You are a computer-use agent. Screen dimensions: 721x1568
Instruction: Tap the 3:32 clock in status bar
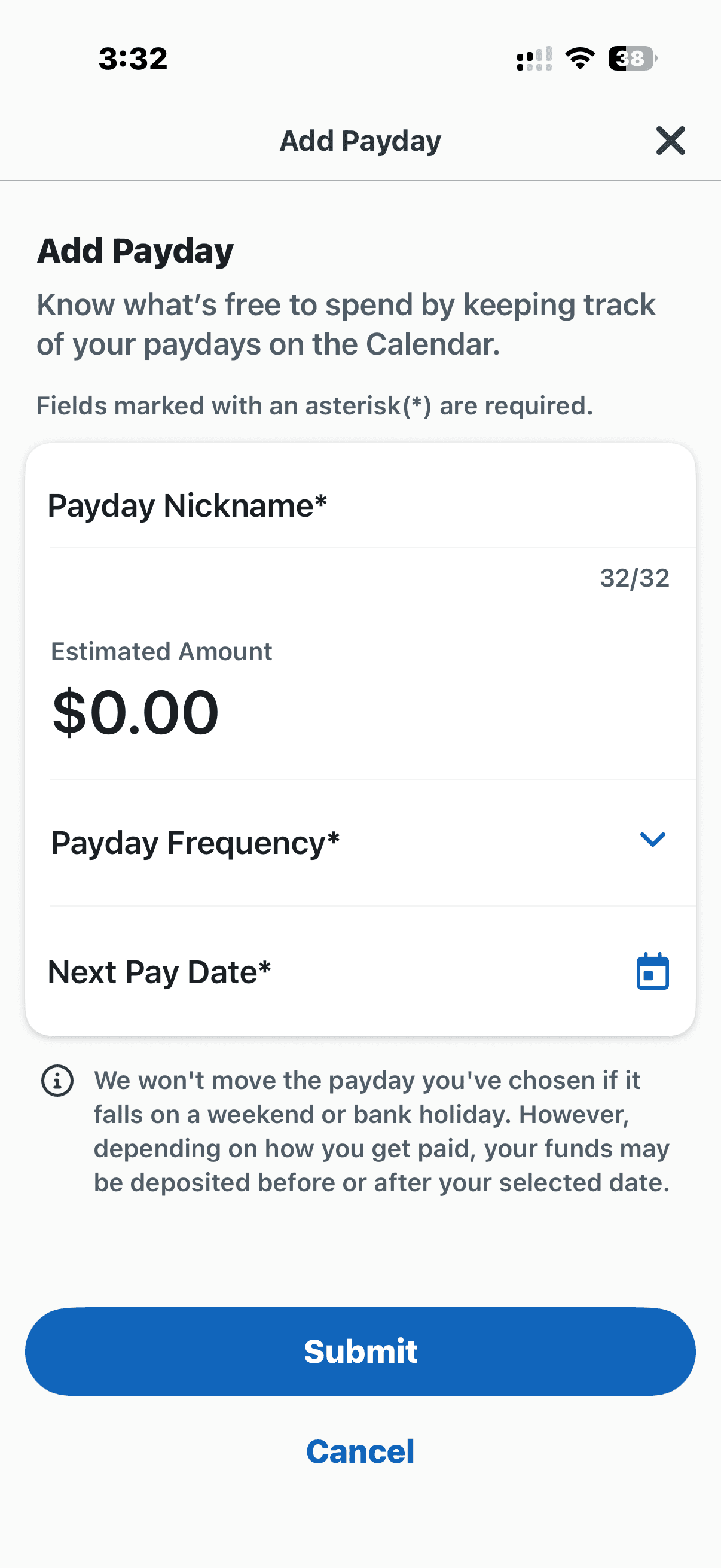point(133,59)
